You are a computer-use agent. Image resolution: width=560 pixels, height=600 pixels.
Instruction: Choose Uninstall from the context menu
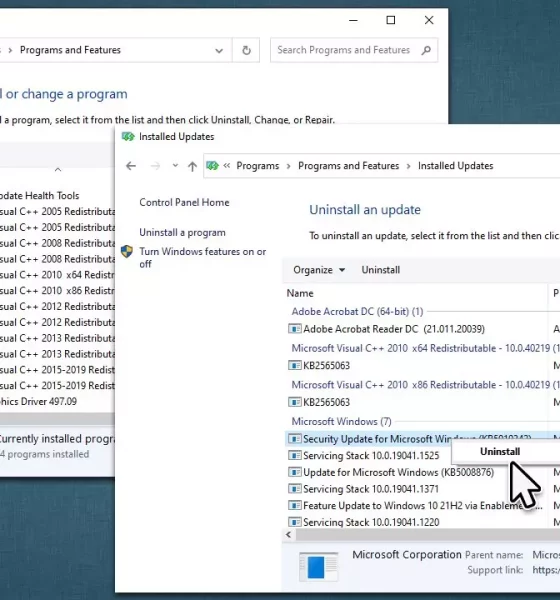500,452
